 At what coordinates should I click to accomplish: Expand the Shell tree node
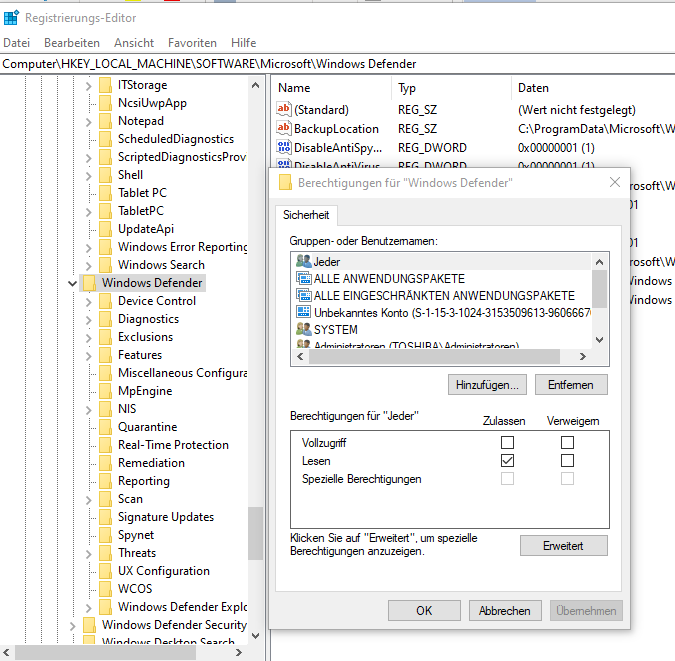pos(88,176)
